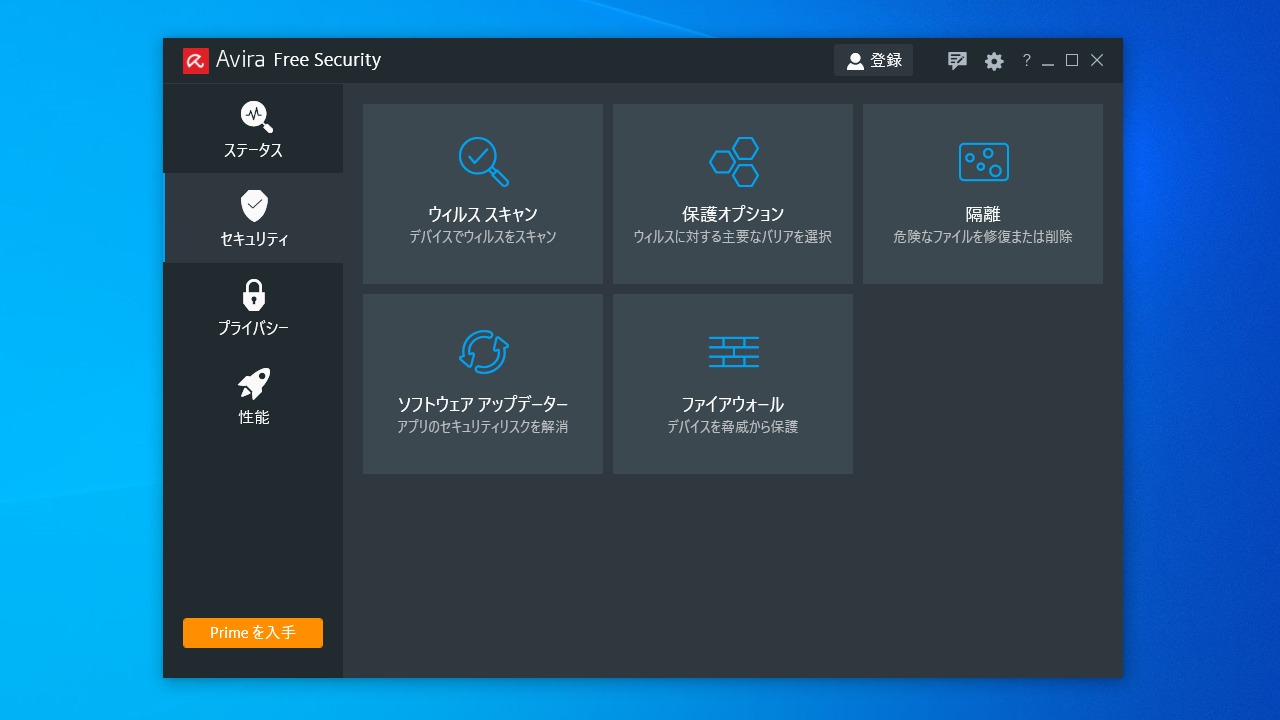The height and width of the screenshot is (720, 1280).
Task: Click the status pulse magnifier icon
Action: point(256,116)
